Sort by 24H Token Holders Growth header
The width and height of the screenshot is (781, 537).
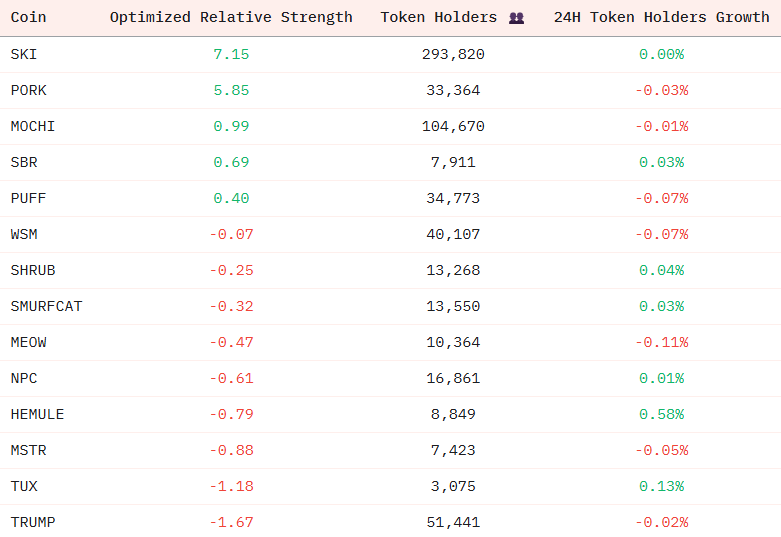click(661, 18)
